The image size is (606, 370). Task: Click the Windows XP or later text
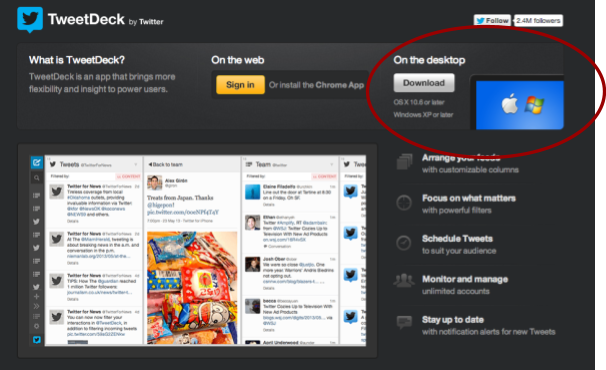(423, 115)
